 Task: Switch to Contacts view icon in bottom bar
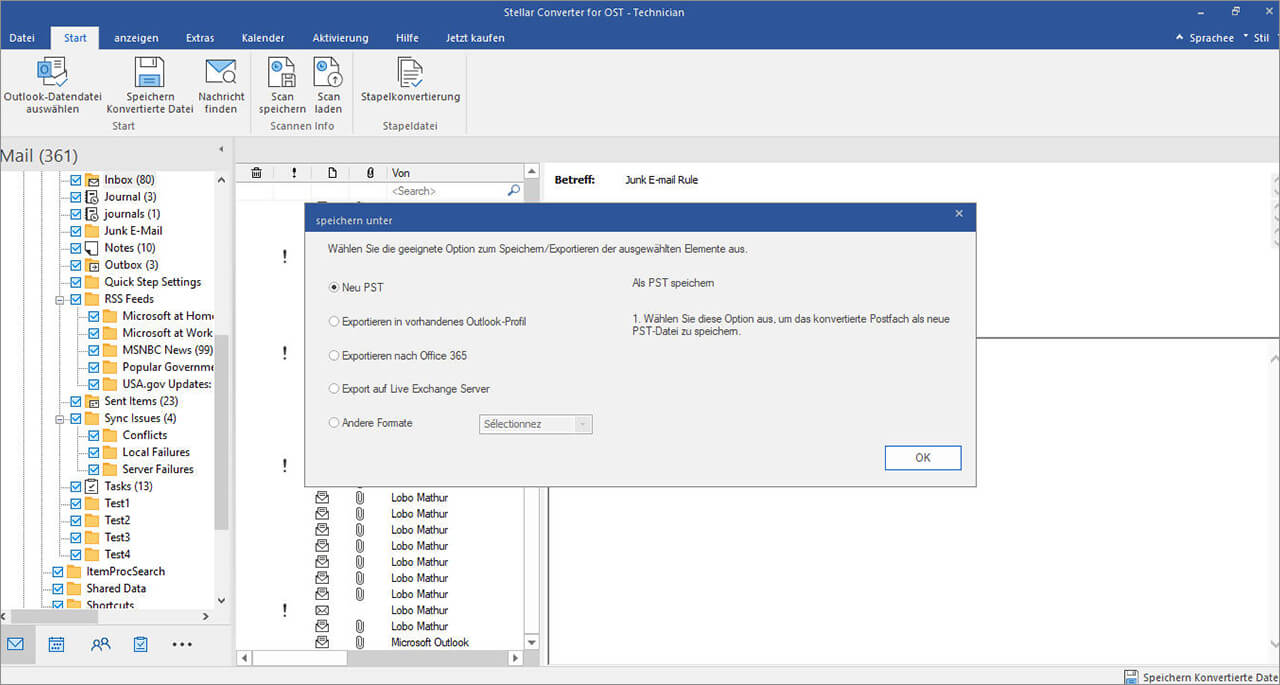click(100, 644)
